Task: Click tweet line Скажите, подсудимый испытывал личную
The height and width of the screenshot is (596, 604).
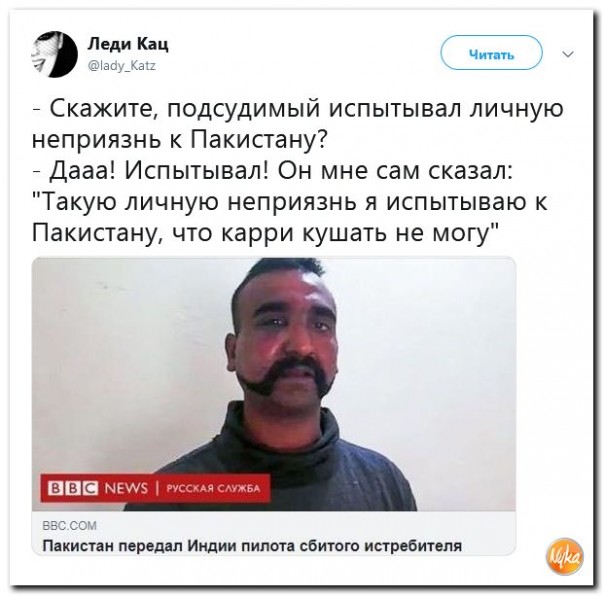Action: pyautogui.click(x=297, y=108)
